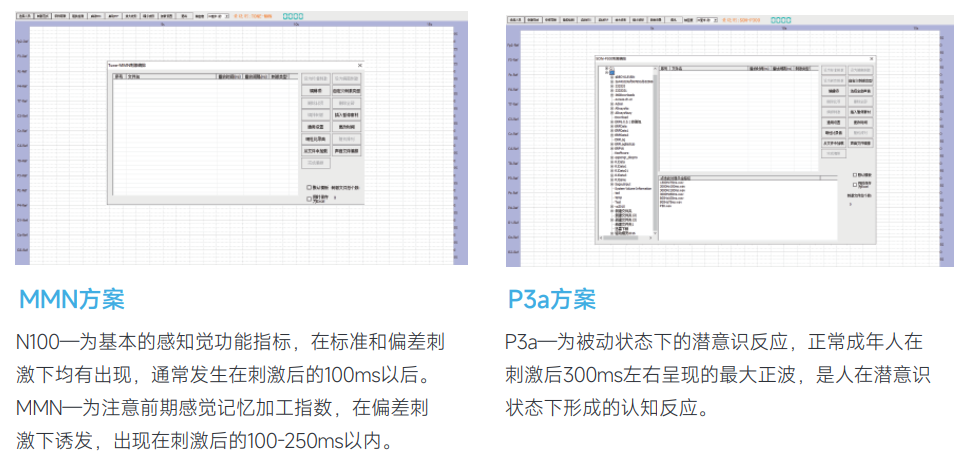Click the 编辑项 button in MMN dialog
The image size is (957, 464).
[316, 90]
